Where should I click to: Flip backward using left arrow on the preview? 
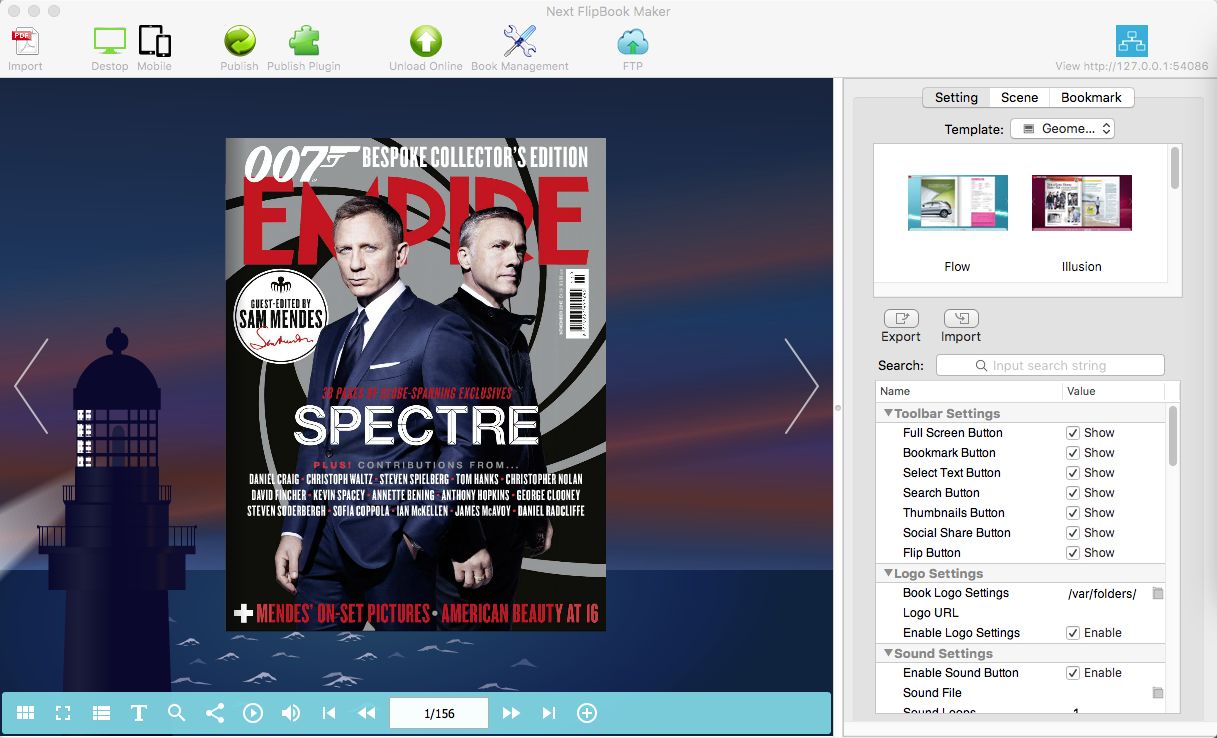[31, 386]
